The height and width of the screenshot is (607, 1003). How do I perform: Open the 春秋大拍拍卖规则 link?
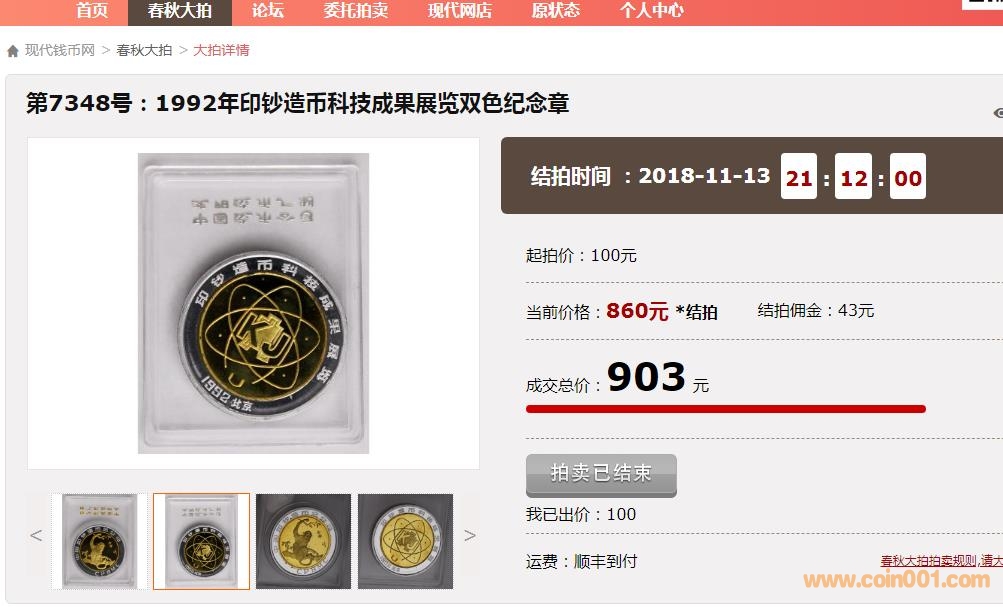(x=928, y=561)
